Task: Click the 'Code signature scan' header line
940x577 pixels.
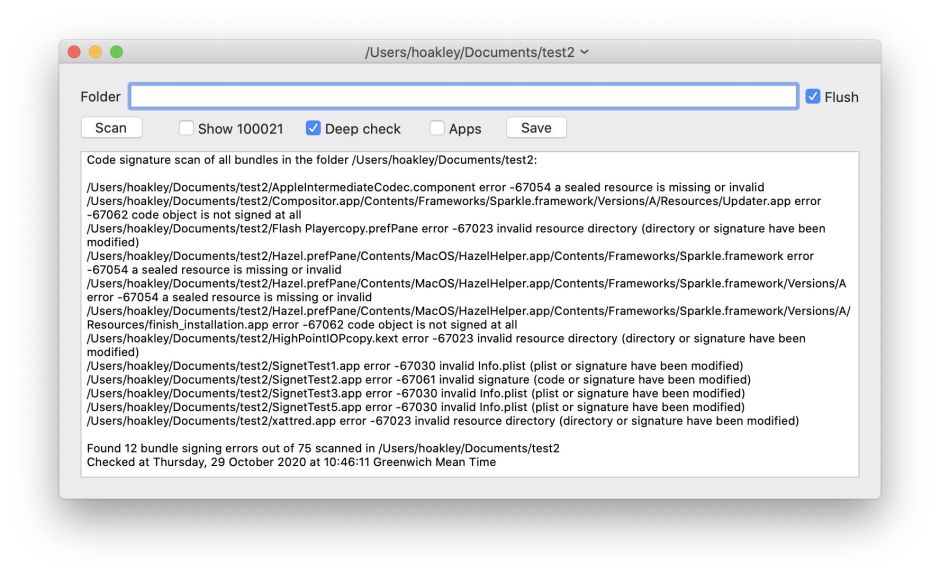Action: 312,160
